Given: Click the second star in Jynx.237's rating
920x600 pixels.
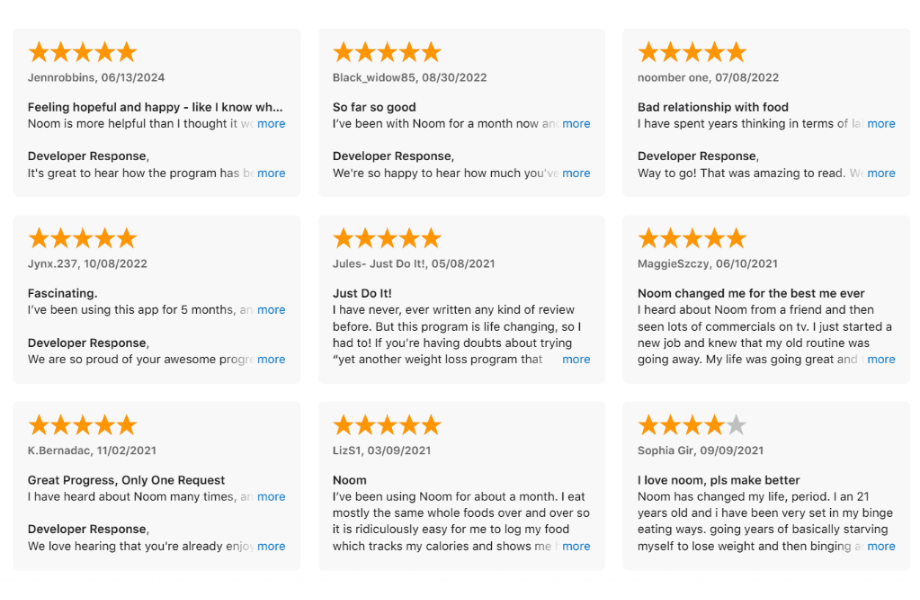Looking at the screenshot, I should pyautogui.click(x=62, y=238).
